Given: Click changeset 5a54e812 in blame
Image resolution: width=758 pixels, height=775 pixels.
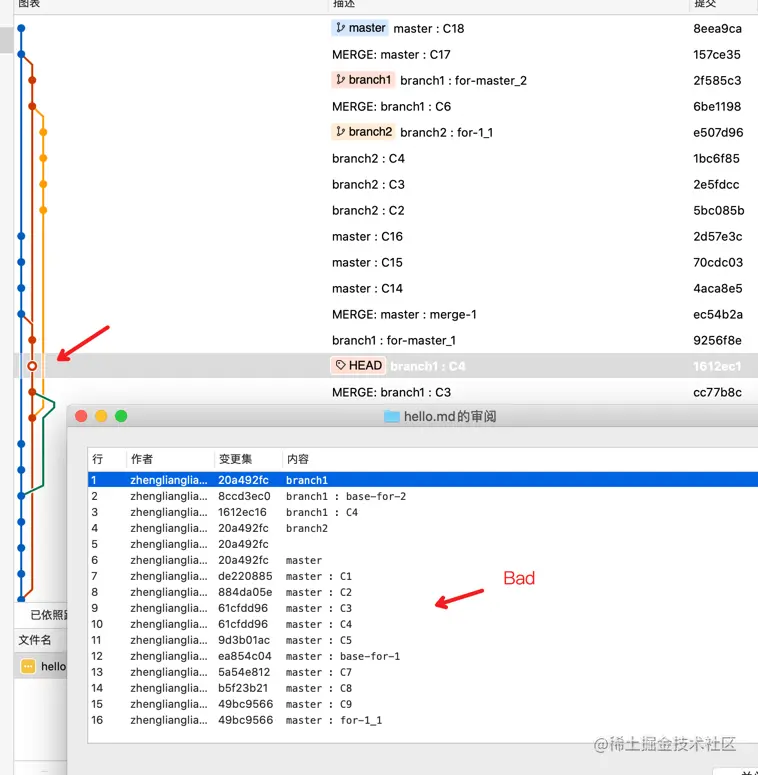Looking at the screenshot, I should [244, 672].
